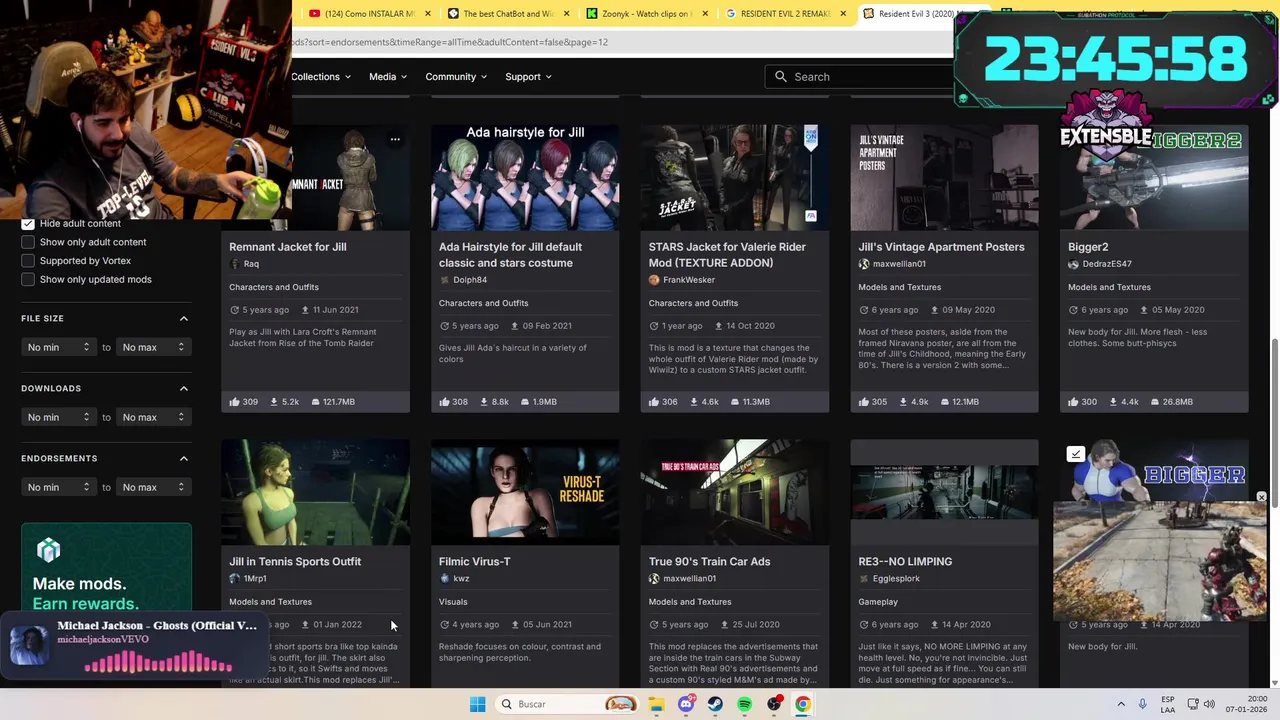Open the Bigger2 mod page
Screen dimensions: 1280x720
(x=1088, y=247)
